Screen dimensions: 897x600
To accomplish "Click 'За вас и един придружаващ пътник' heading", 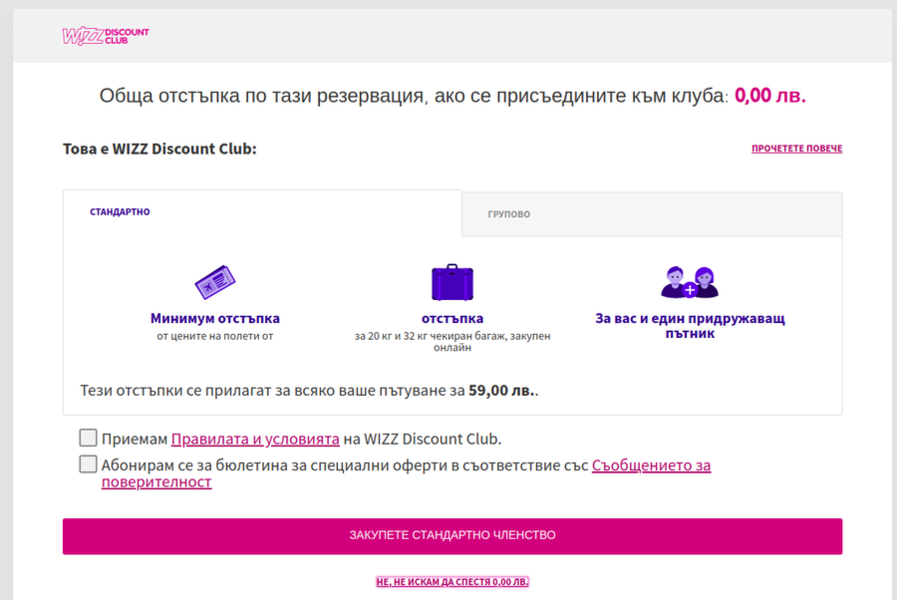I will pos(689,325).
